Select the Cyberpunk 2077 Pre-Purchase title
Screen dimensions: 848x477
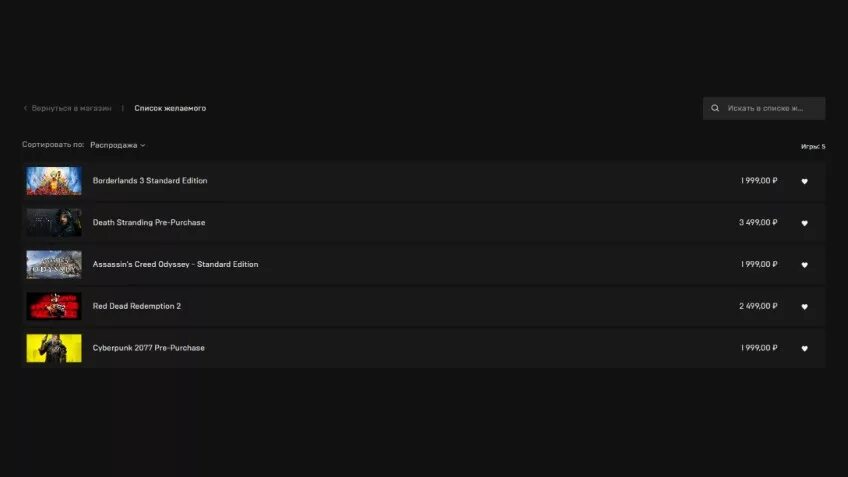pyautogui.click(x=149, y=348)
